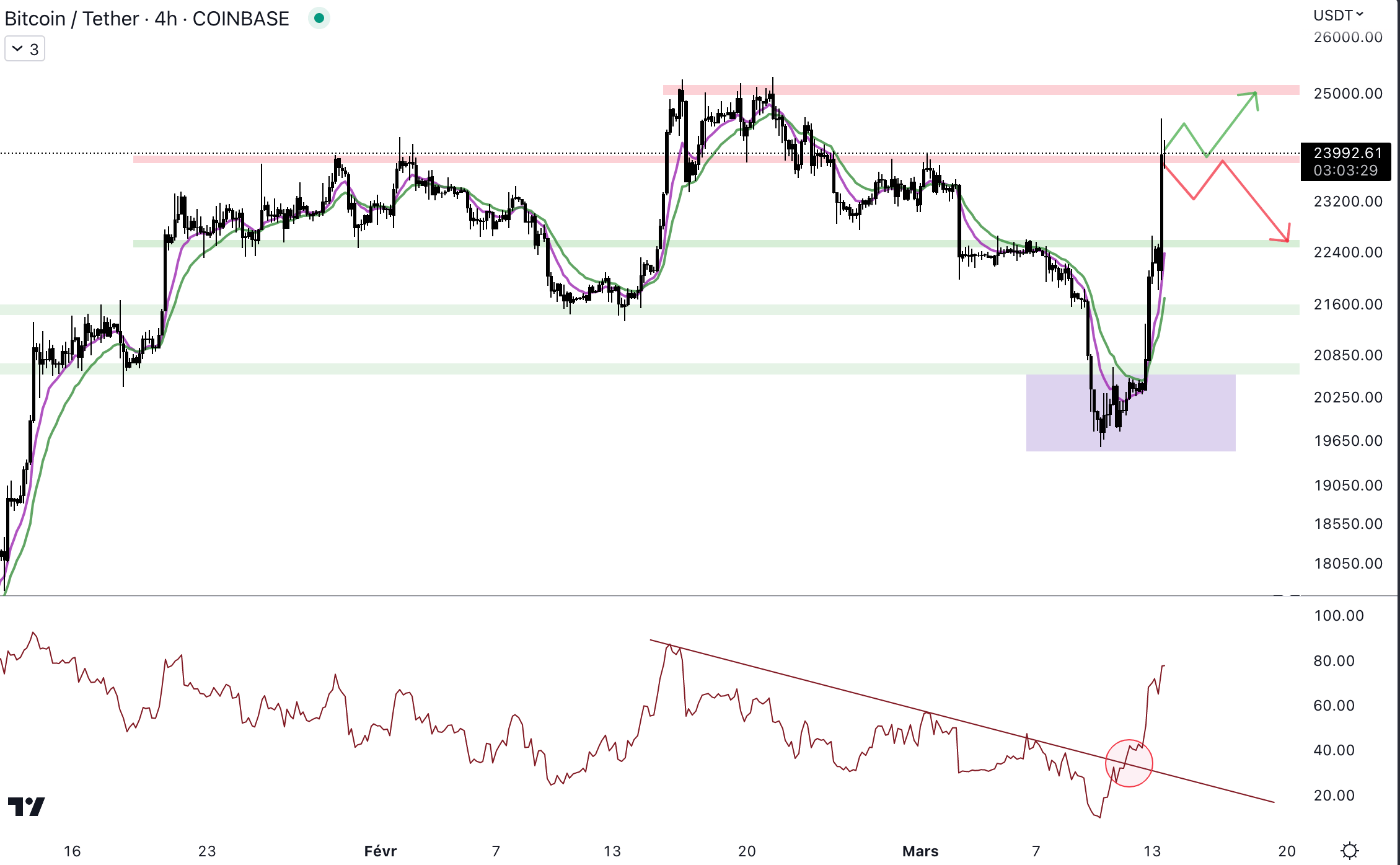Expand the collapsed indicators legend showing 3
This screenshot has width=1400, height=865.
click(25, 49)
